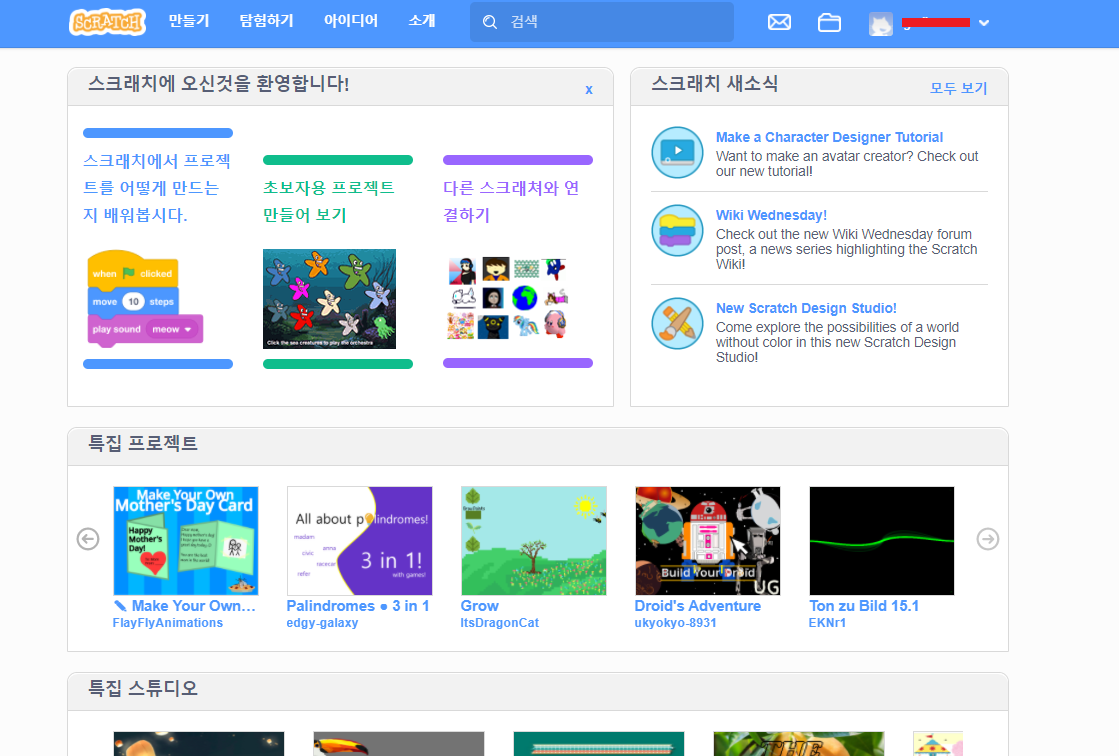
Task: Open Ton zu Bild 15.1 thumbnail
Action: point(882,540)
